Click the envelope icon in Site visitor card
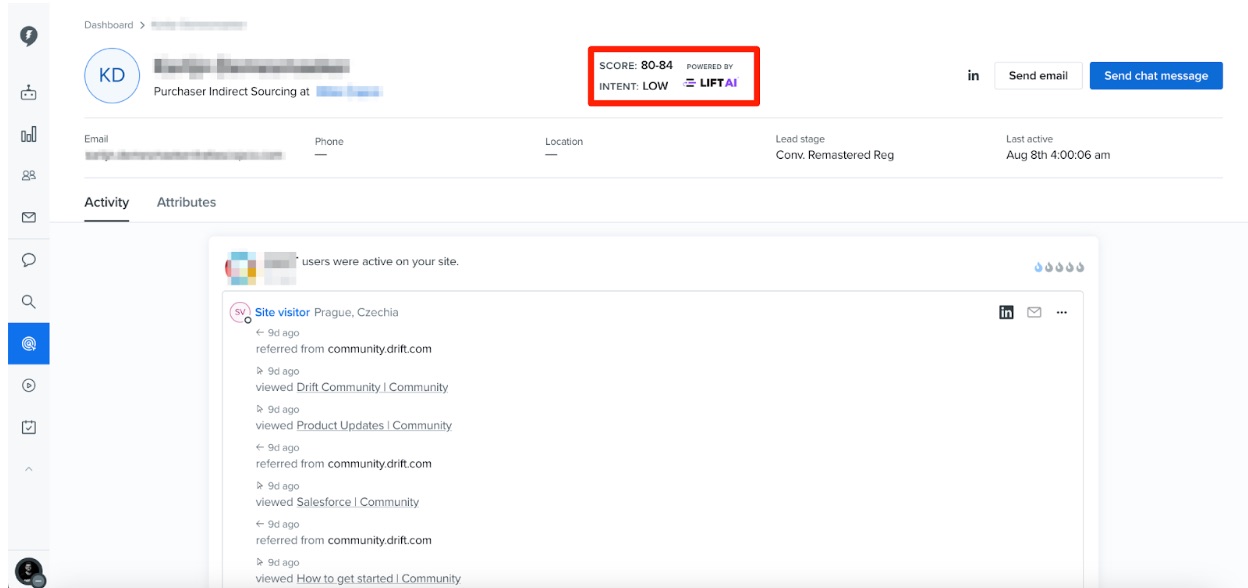The width and height of the screenshot is (1248, 588). [1034, 312]
